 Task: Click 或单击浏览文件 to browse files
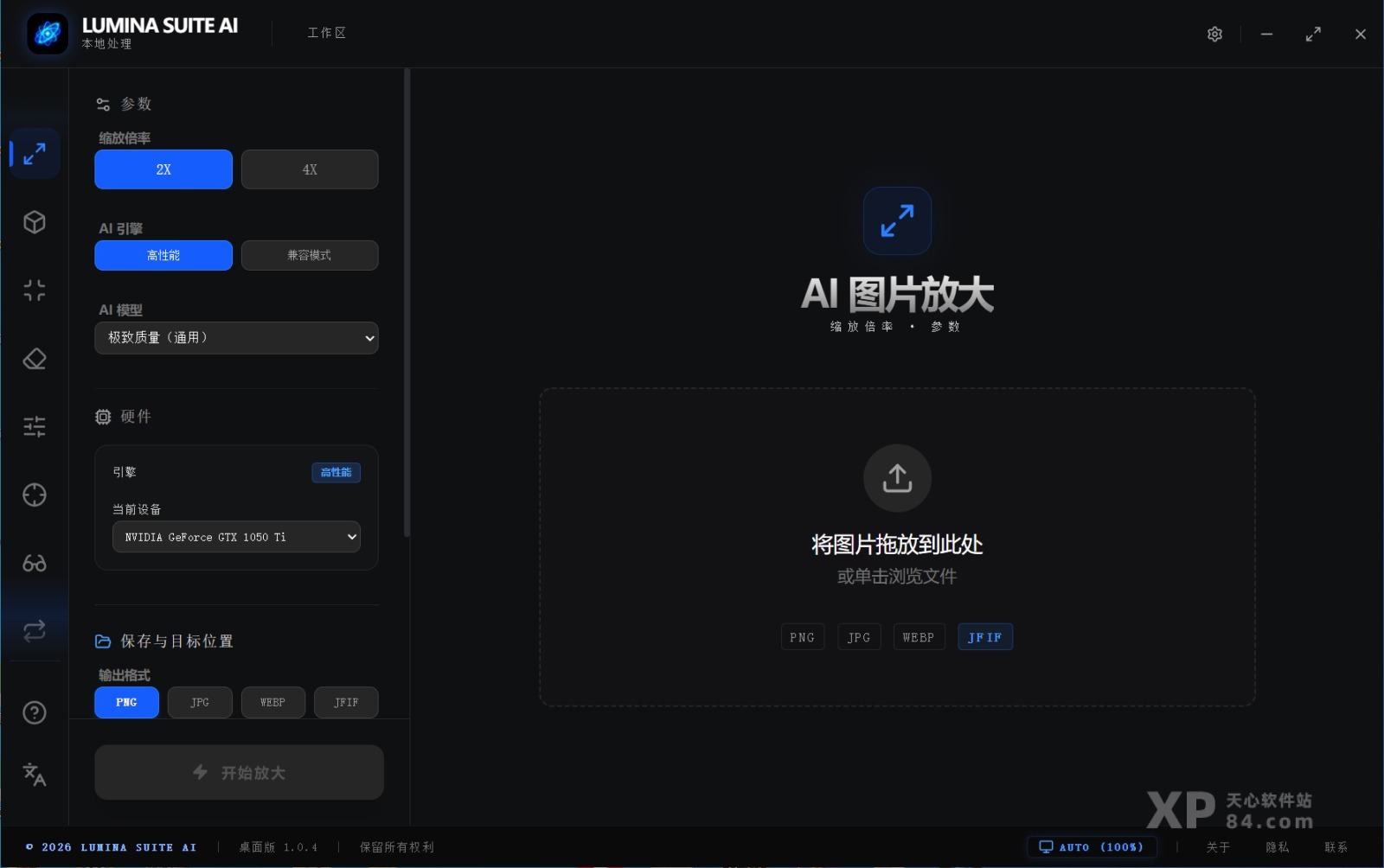pyautogui.click(x=897, y=577)
